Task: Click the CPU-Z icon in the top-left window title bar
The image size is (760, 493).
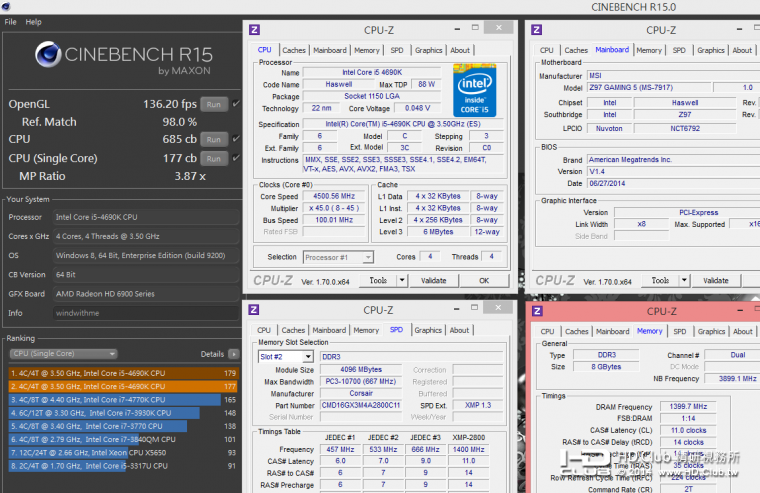Action: [x=254, y=30]
